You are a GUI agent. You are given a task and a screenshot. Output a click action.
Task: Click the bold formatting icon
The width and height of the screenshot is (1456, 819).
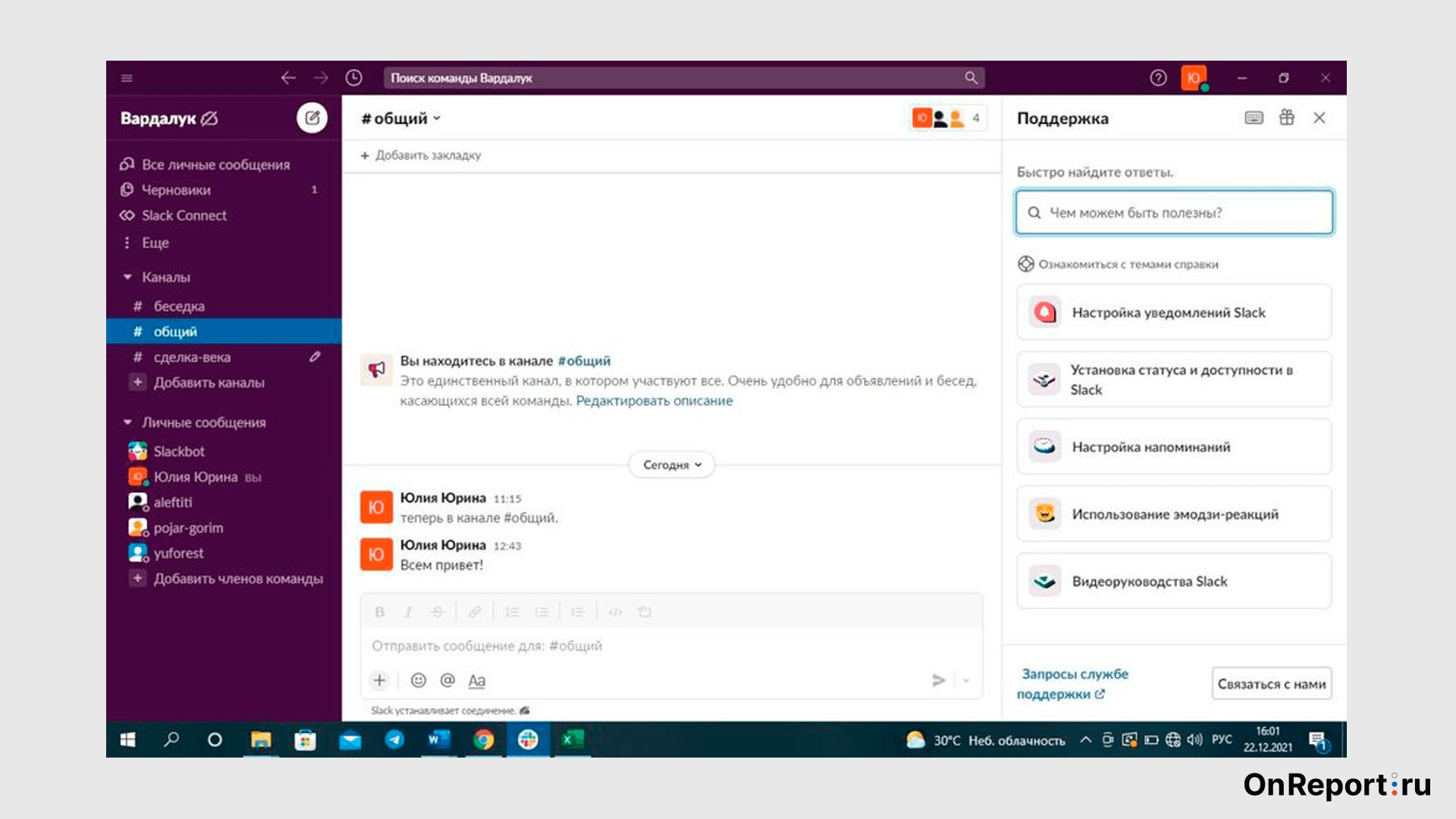[x=378, y=611]
